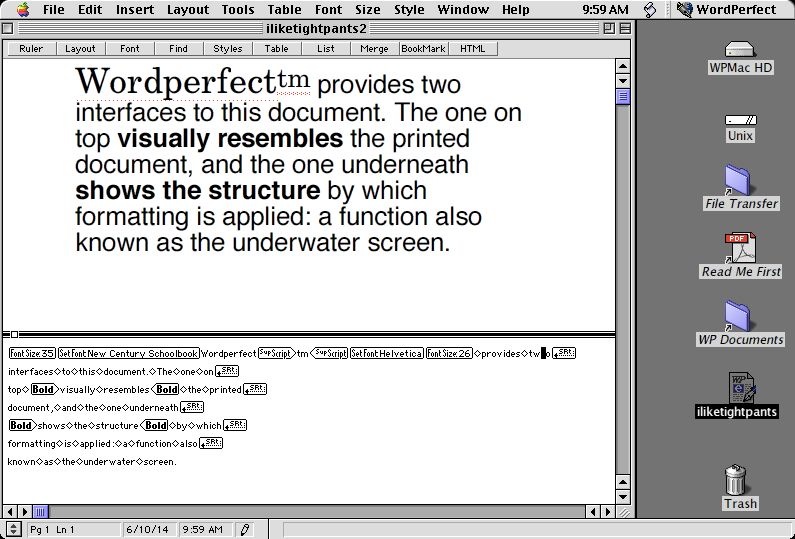This screenshot has height=539, width=795.
Task: Select the iliketightpants document icon
Action: coord(741,388)
